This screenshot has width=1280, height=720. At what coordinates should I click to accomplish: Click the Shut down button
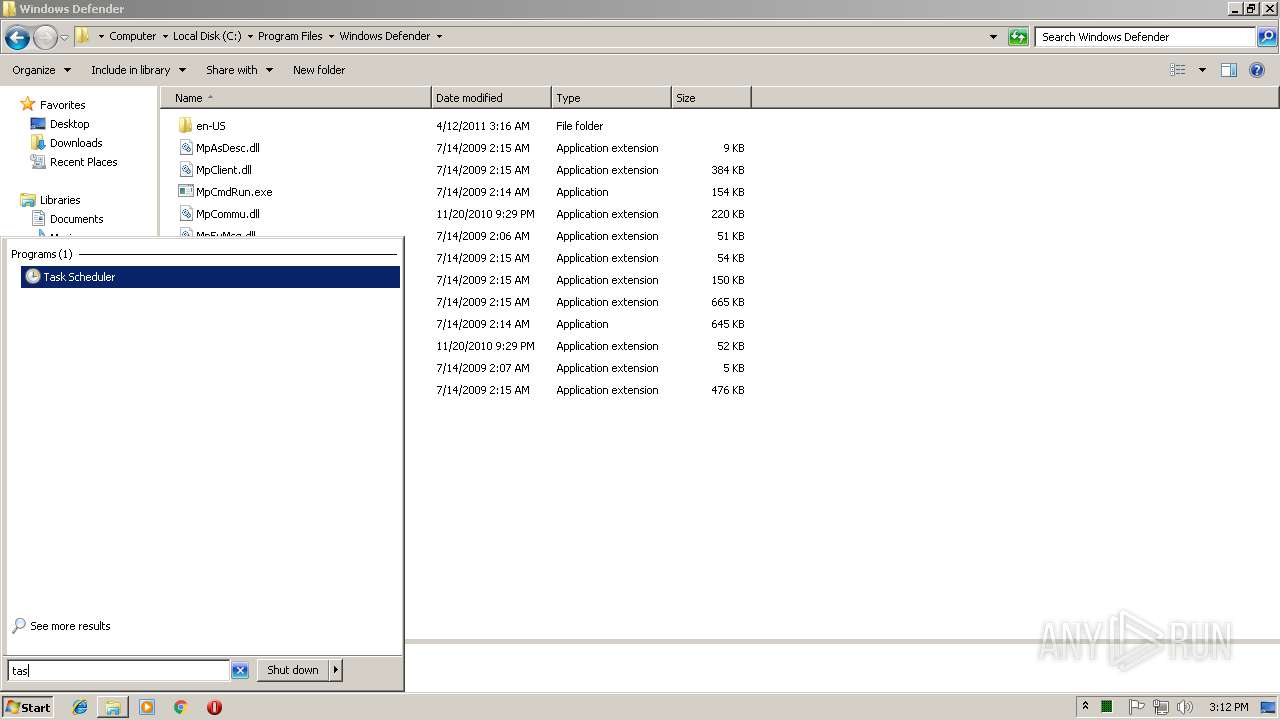coord(293,671)
